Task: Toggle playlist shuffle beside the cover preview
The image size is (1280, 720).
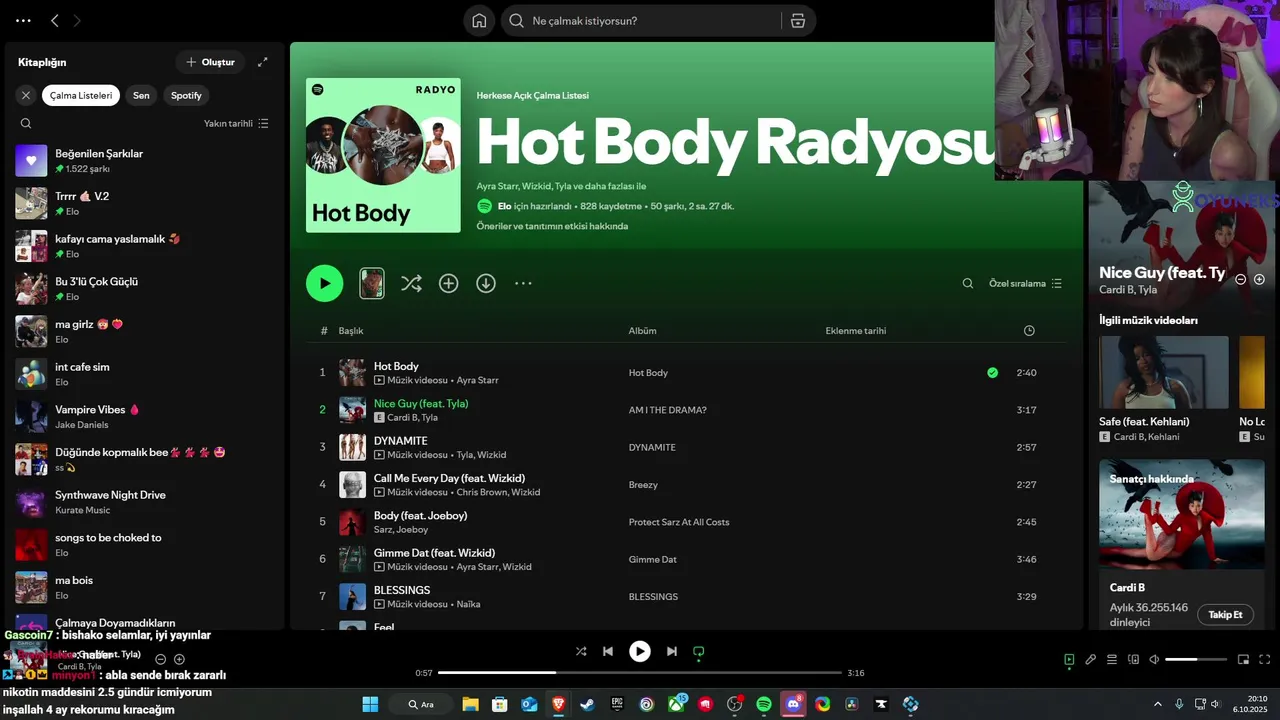Action: (x=411, y=284)
